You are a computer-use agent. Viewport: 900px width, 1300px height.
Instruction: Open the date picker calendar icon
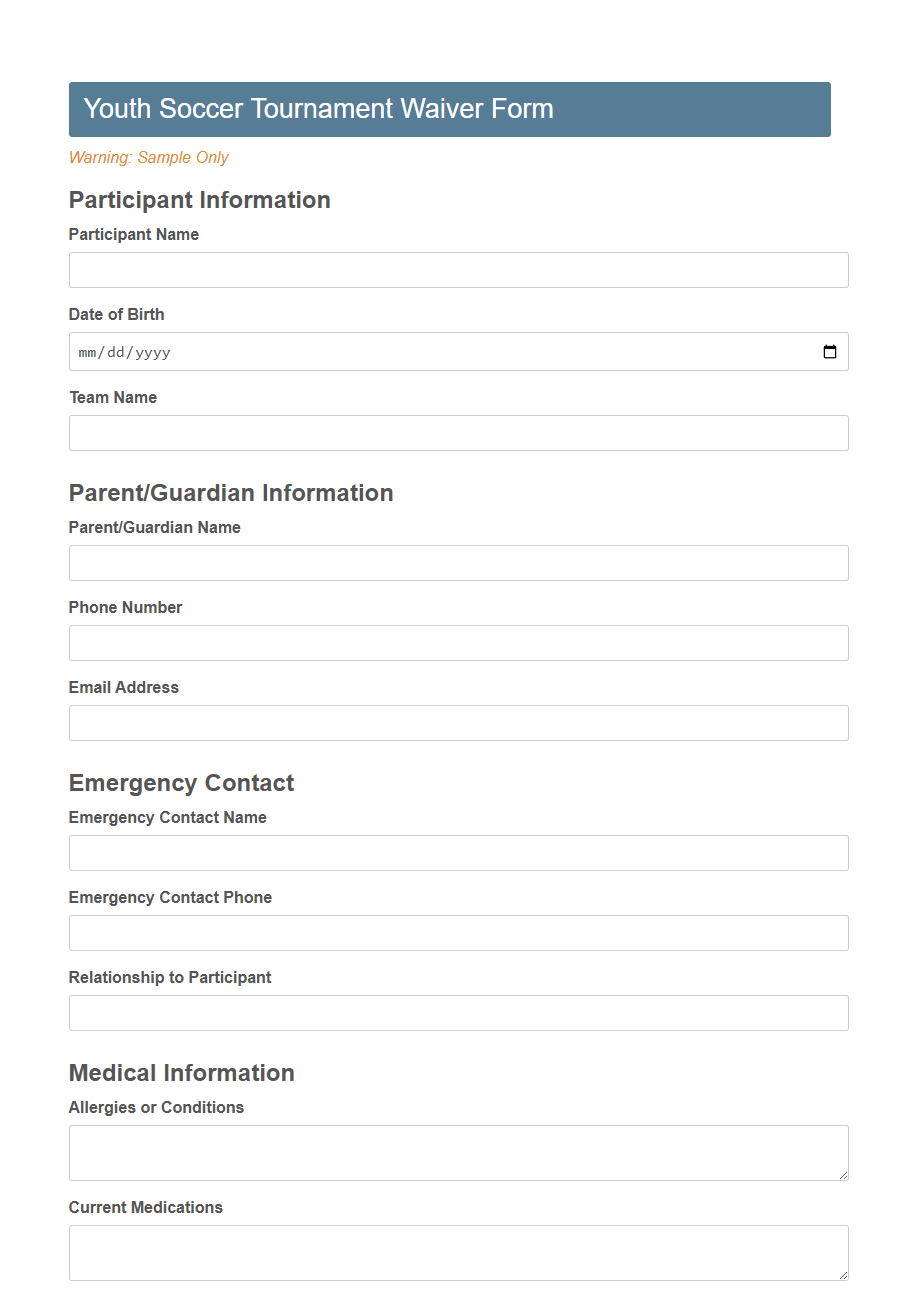[x=830, y=351]
